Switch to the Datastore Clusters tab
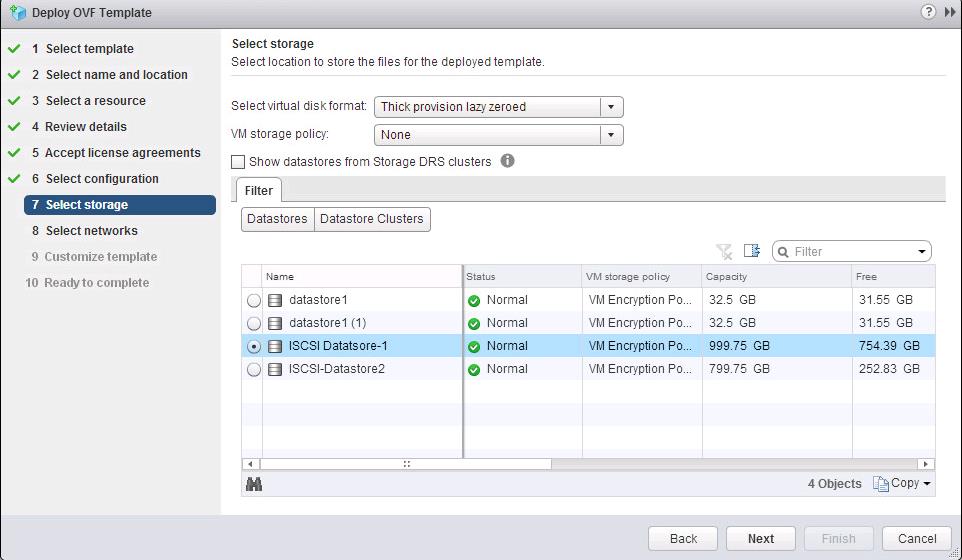Image resolution: width=962 pixels, height=560 pixels. (372, 219)
